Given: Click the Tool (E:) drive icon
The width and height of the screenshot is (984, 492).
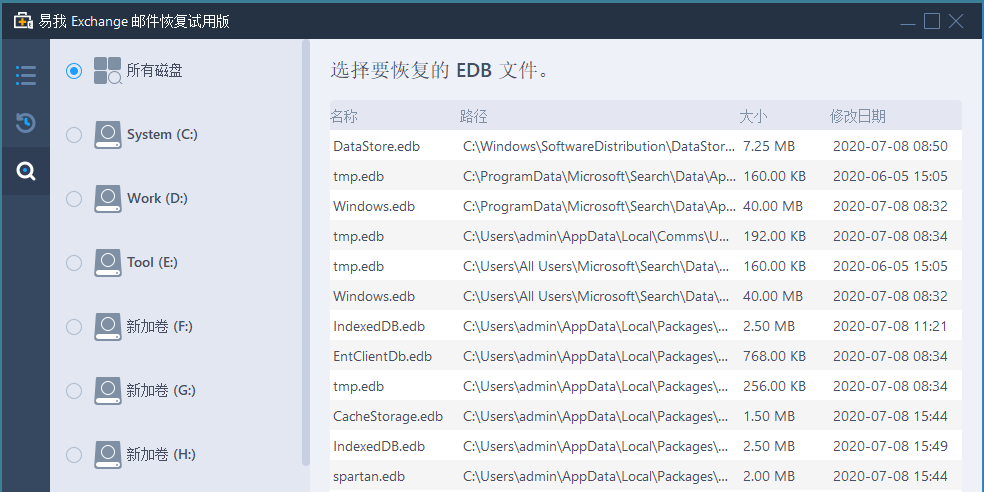Looking at the screenshot, I should (108, 263).
